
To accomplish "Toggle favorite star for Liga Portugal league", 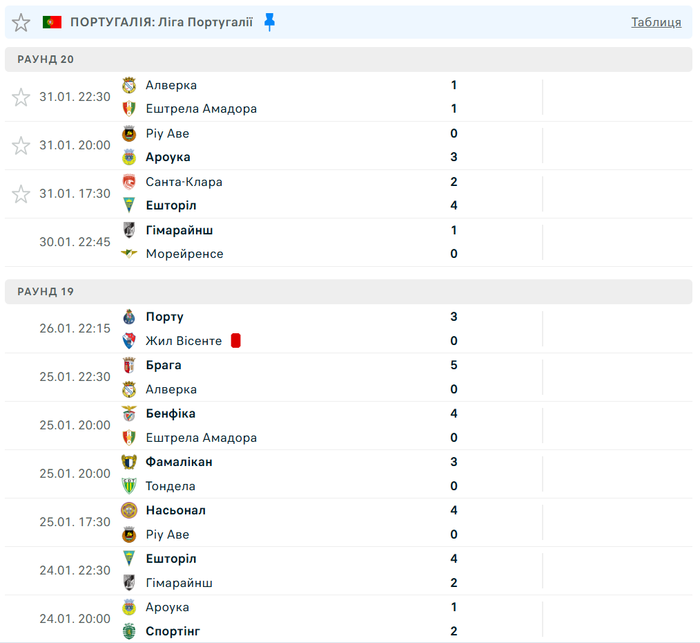I will coord(21,22).
